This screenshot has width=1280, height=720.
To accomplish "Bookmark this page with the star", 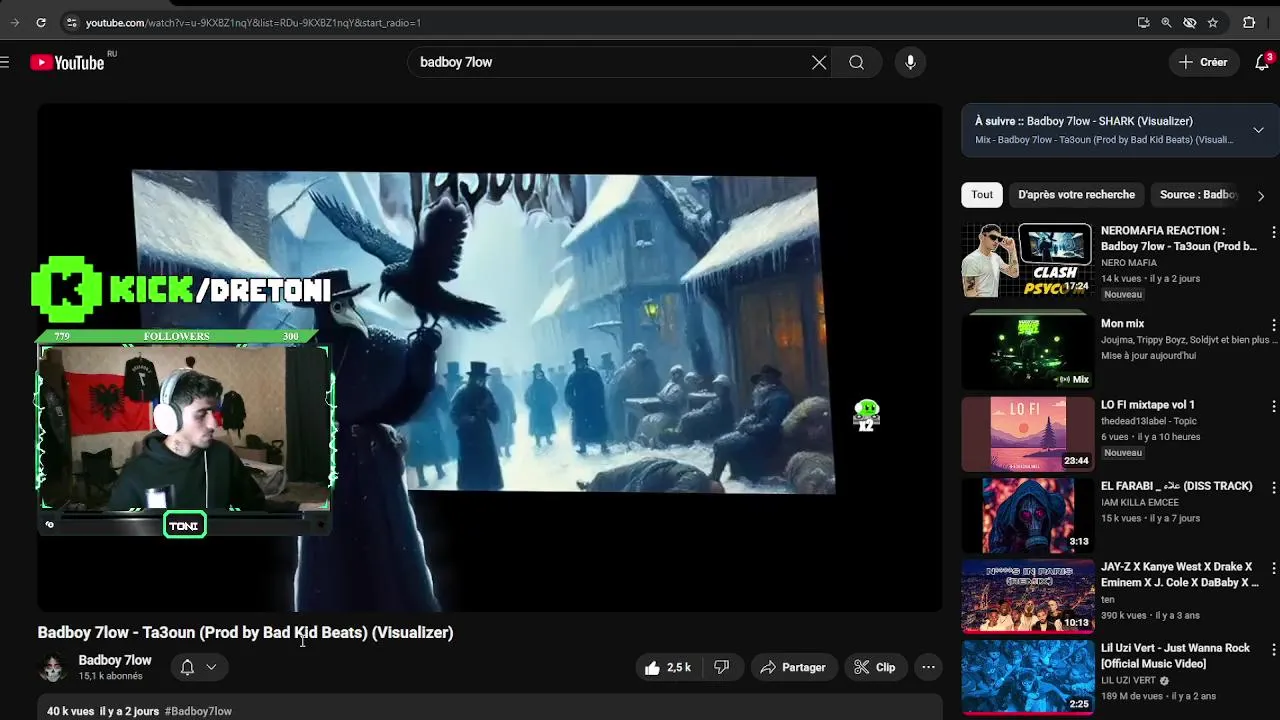I will point(1213,22).
